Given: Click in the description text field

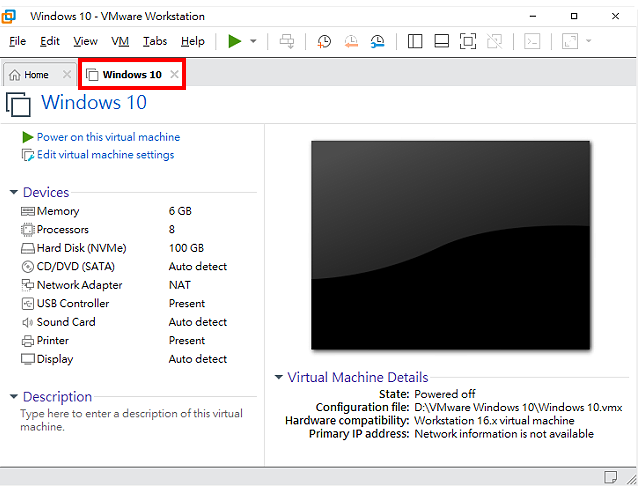Looking at the screenshot, I should click(x=131, y=420).
